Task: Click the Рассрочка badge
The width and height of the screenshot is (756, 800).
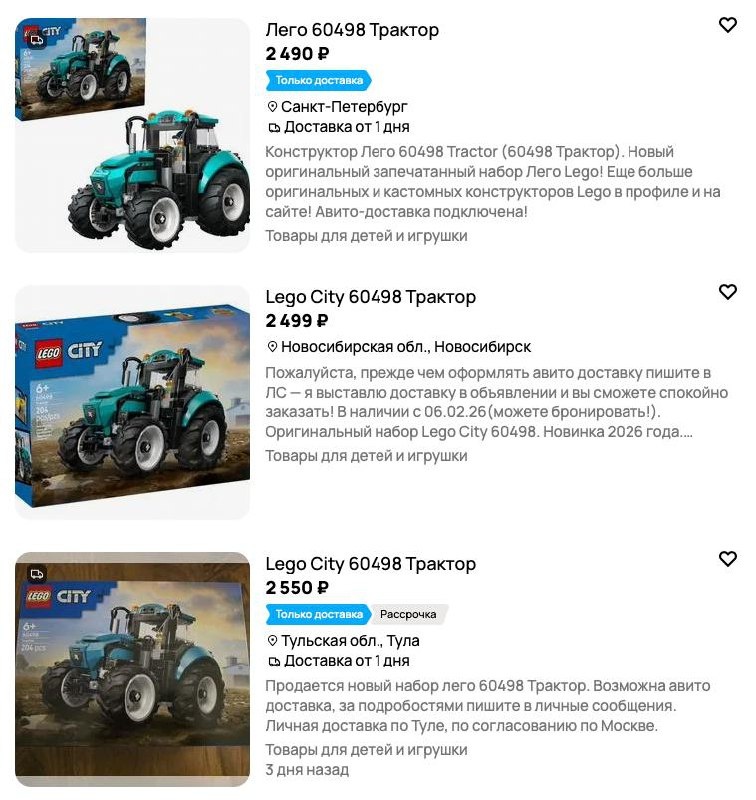Action: (x=408, y=614)
